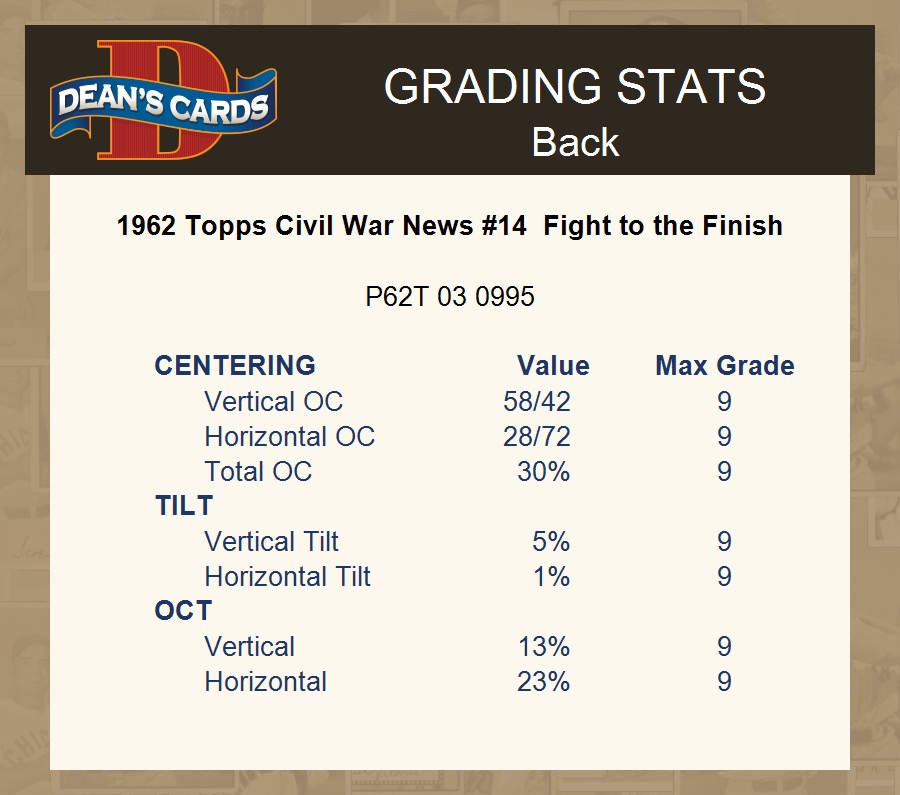This screenshot has width=900, height=795.
Task: Click the 1962 Topps Civil War News card title
Action: [449, 226]
